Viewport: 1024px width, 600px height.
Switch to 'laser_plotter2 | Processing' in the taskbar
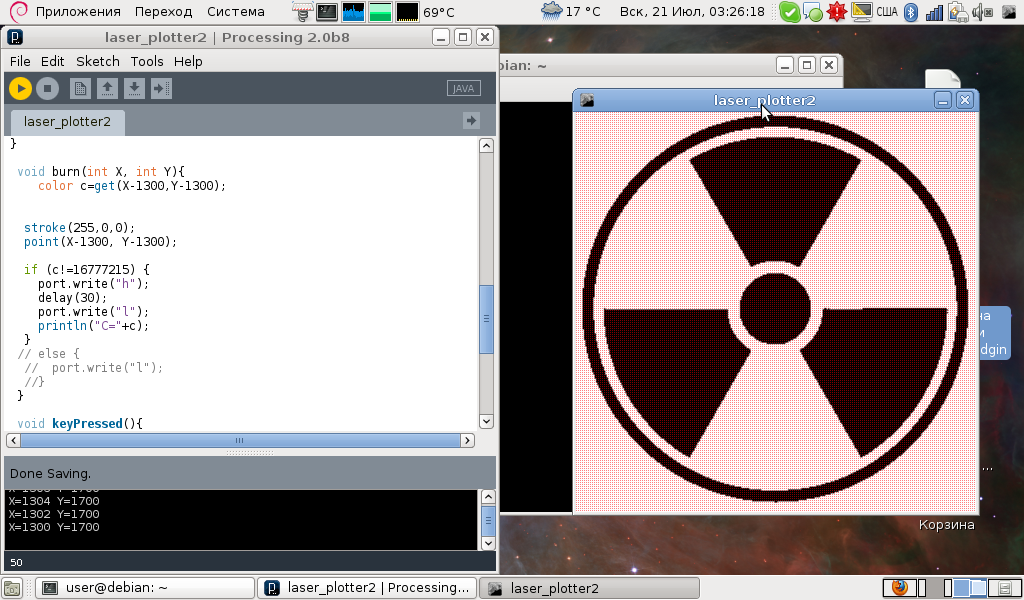(x=366, y=588)
